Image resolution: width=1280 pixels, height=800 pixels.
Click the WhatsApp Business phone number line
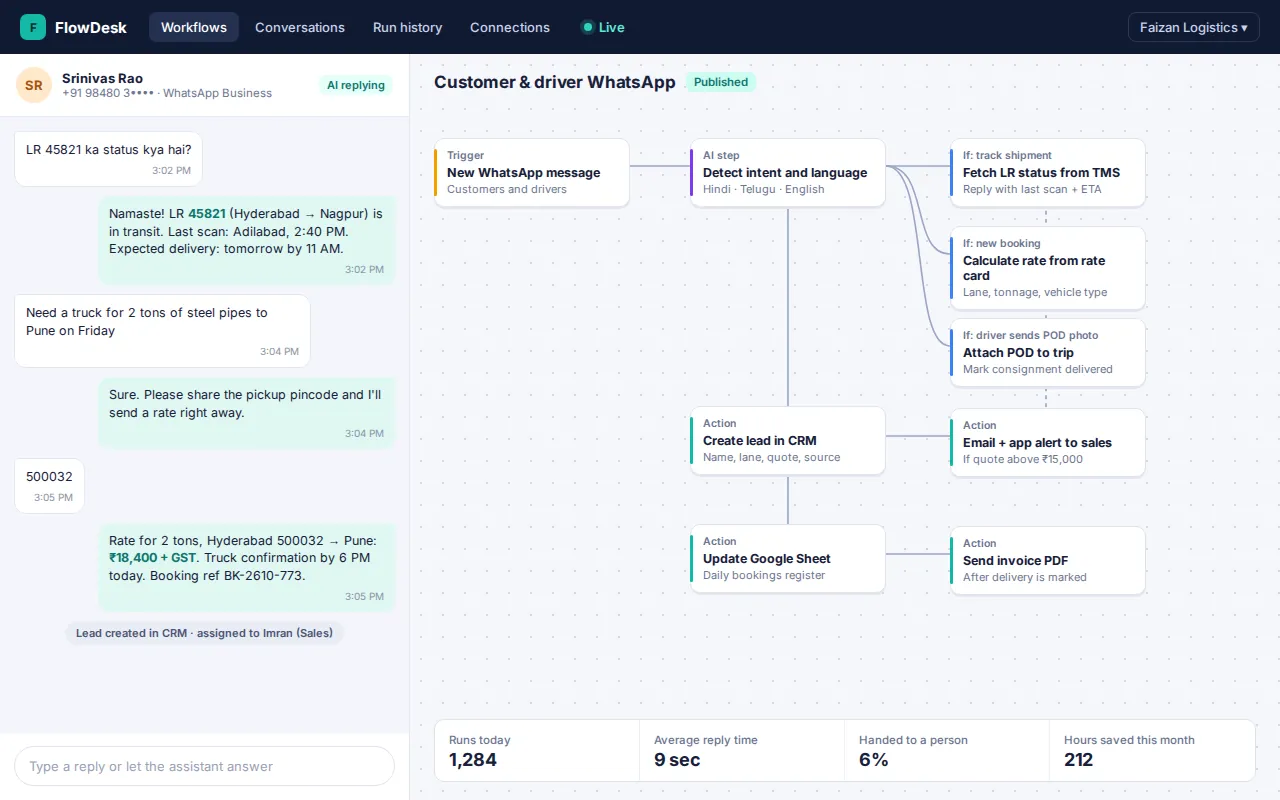click(167, 93)
